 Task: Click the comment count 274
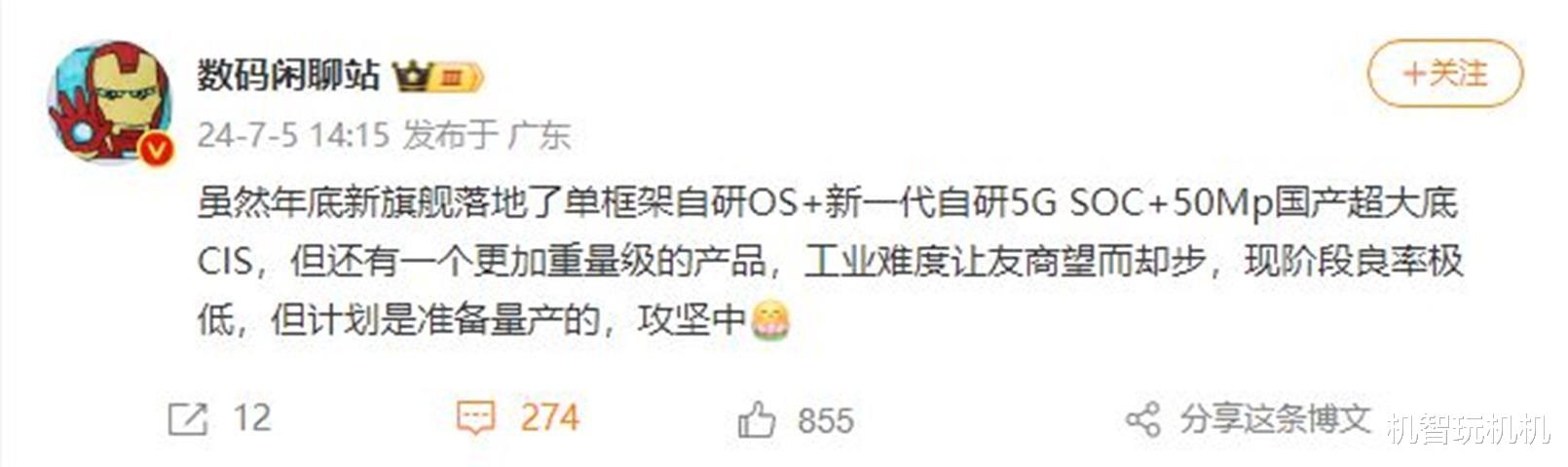click(549, 417)
